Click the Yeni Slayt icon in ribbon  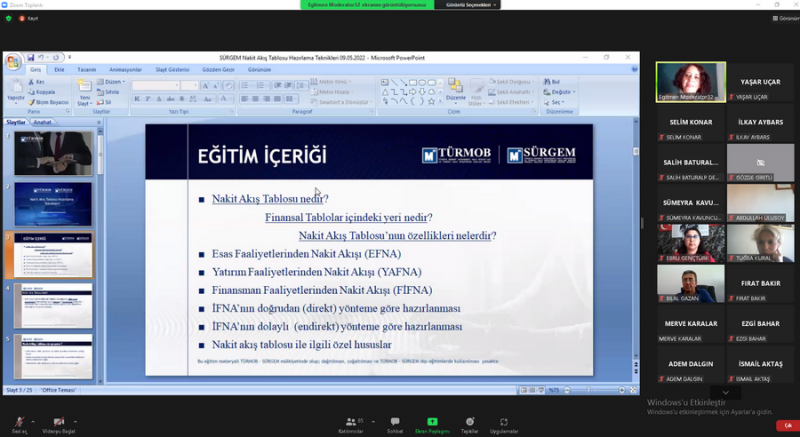point(85,93)
